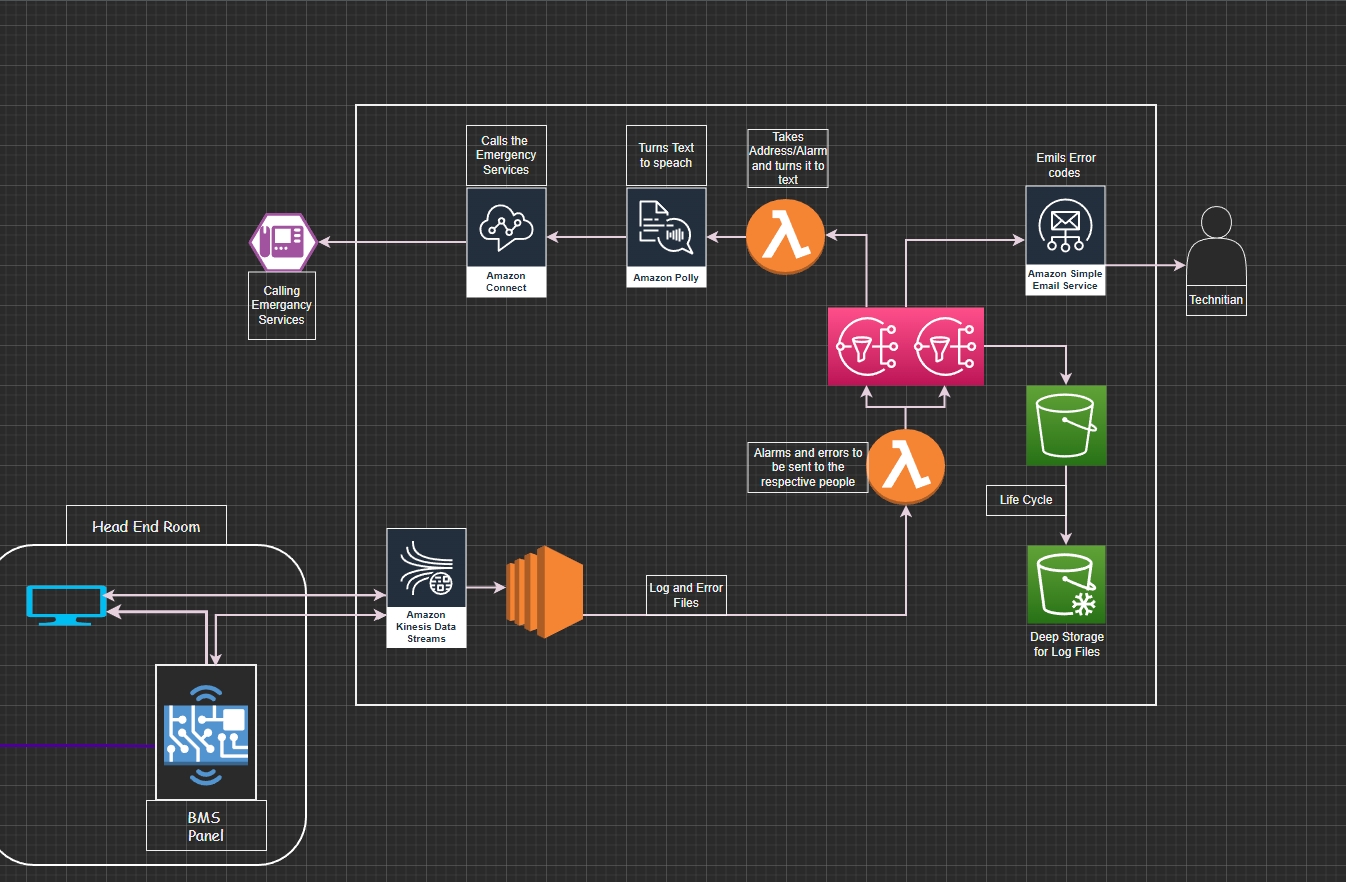The height and width of the screenshot is (882, 1346).
Task: Select the "Technitian" label box
Action: click(1216, 300)
